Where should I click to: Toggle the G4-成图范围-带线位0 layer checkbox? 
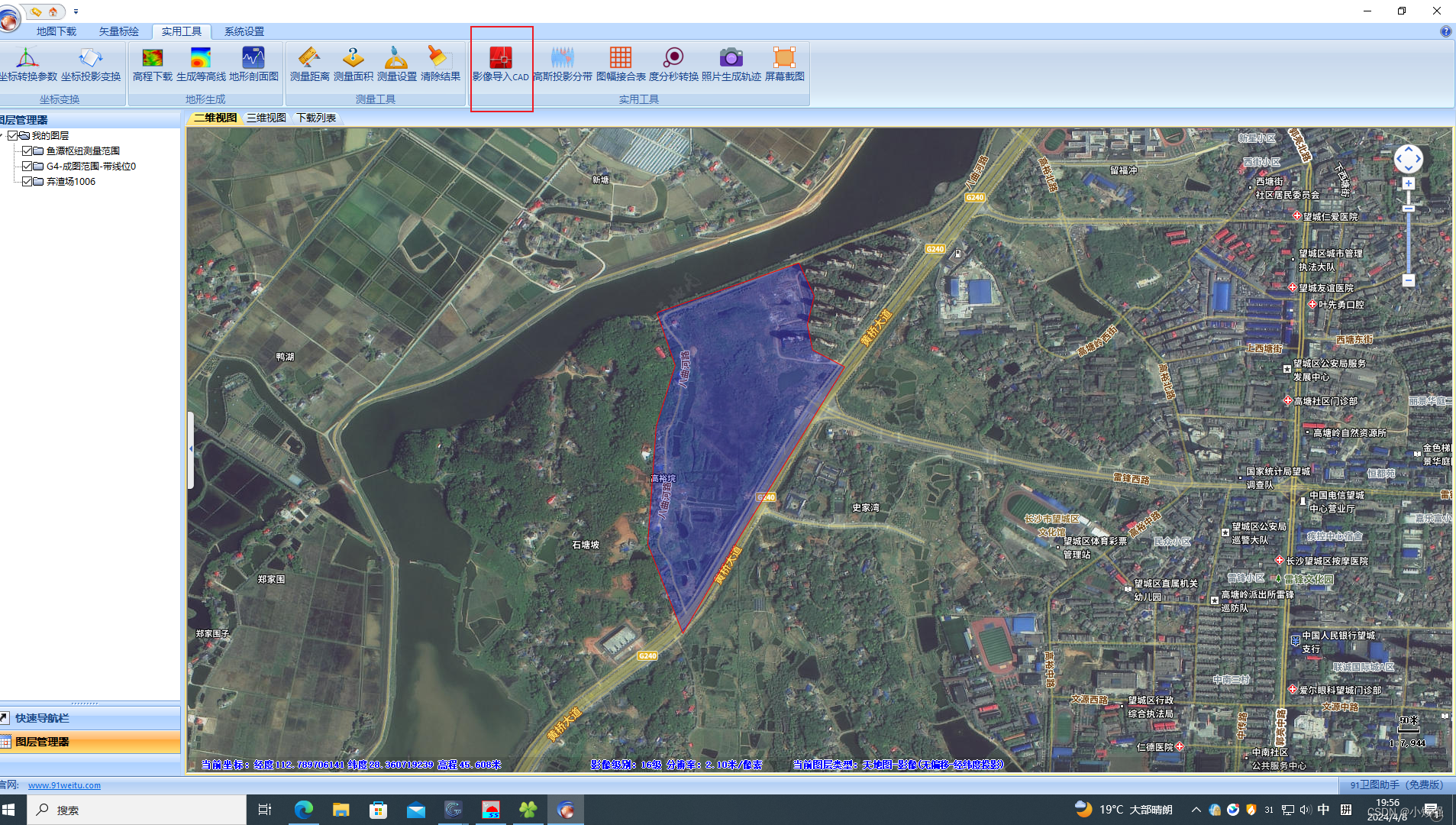click(27, 166)
